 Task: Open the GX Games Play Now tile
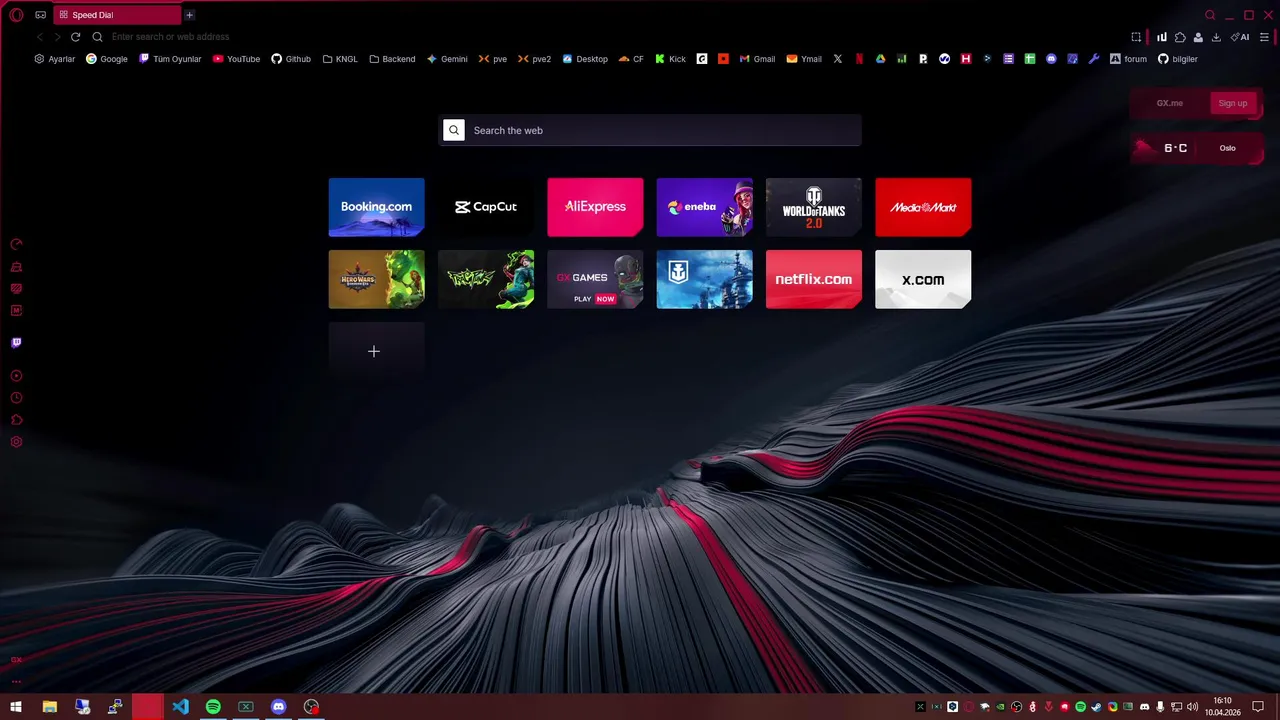coord(595,279)
